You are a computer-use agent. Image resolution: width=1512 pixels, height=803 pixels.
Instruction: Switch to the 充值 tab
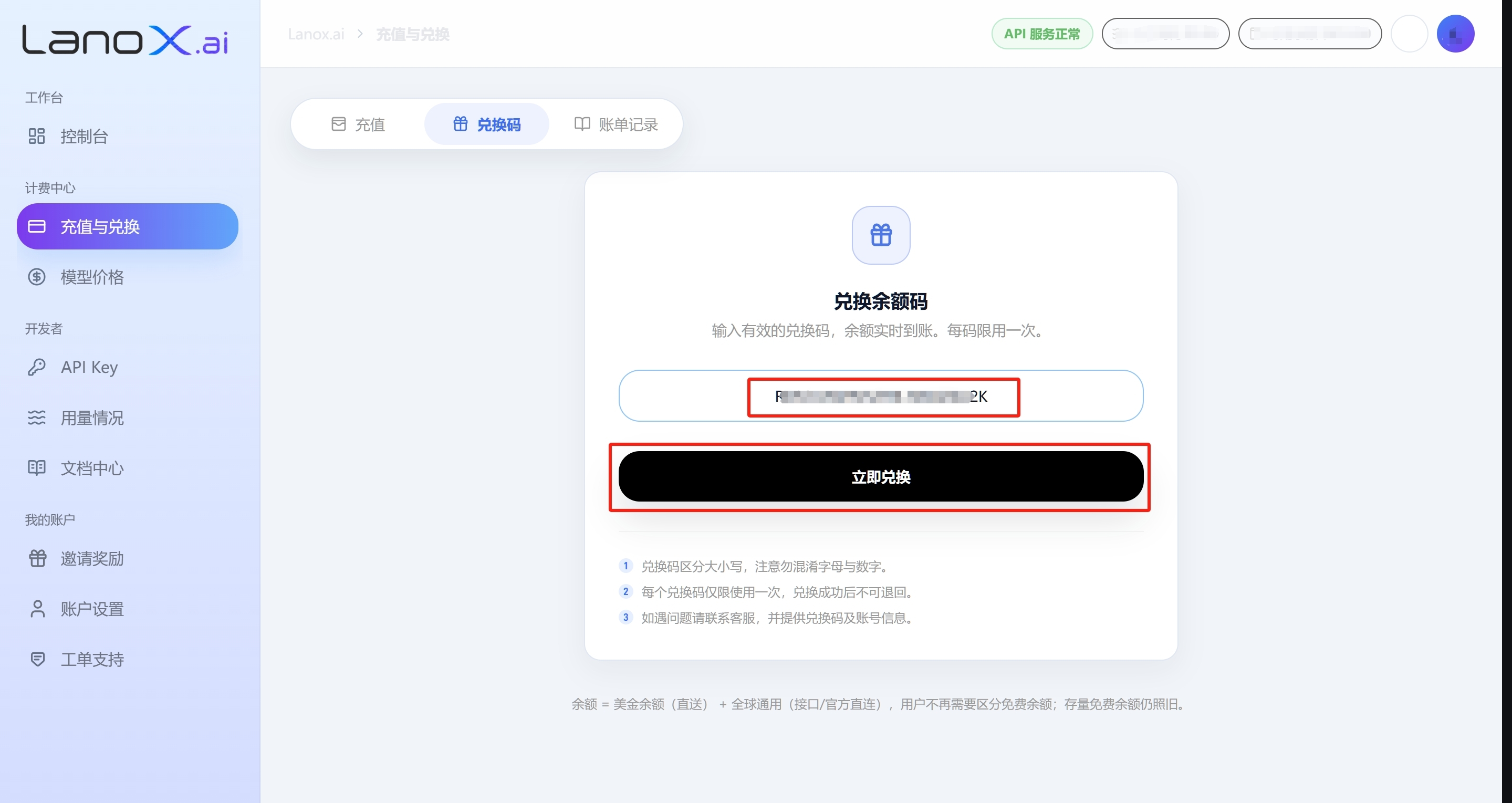click(358, 124)
